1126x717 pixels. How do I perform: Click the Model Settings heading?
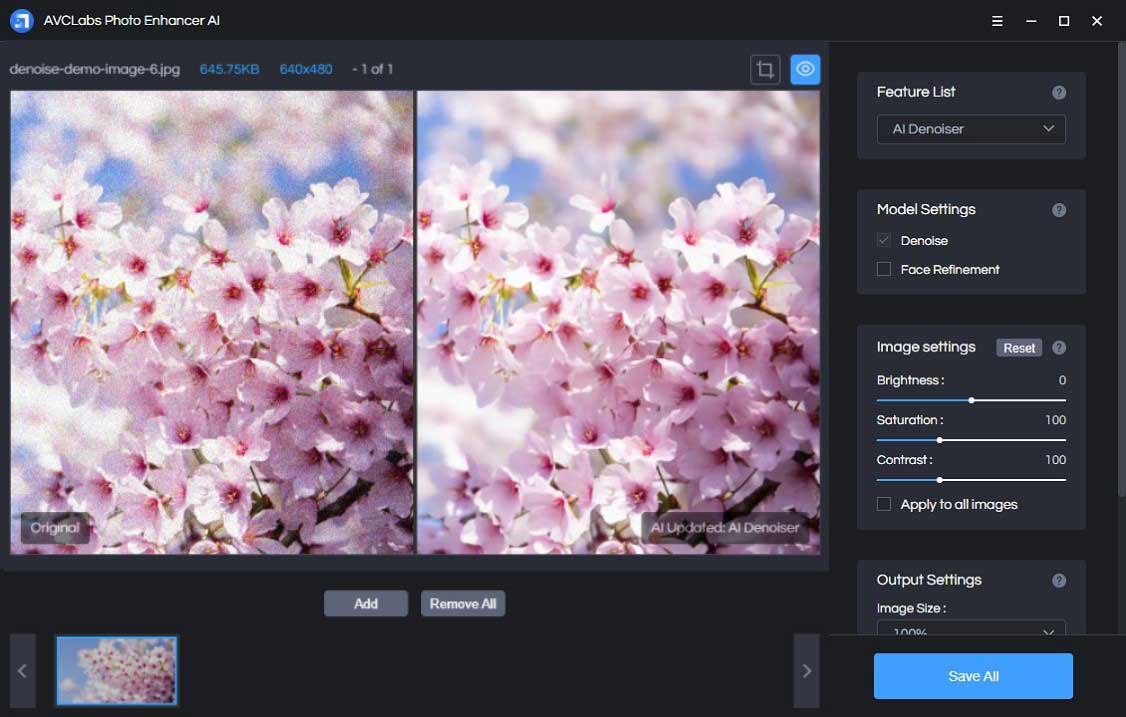coord(926,209)
